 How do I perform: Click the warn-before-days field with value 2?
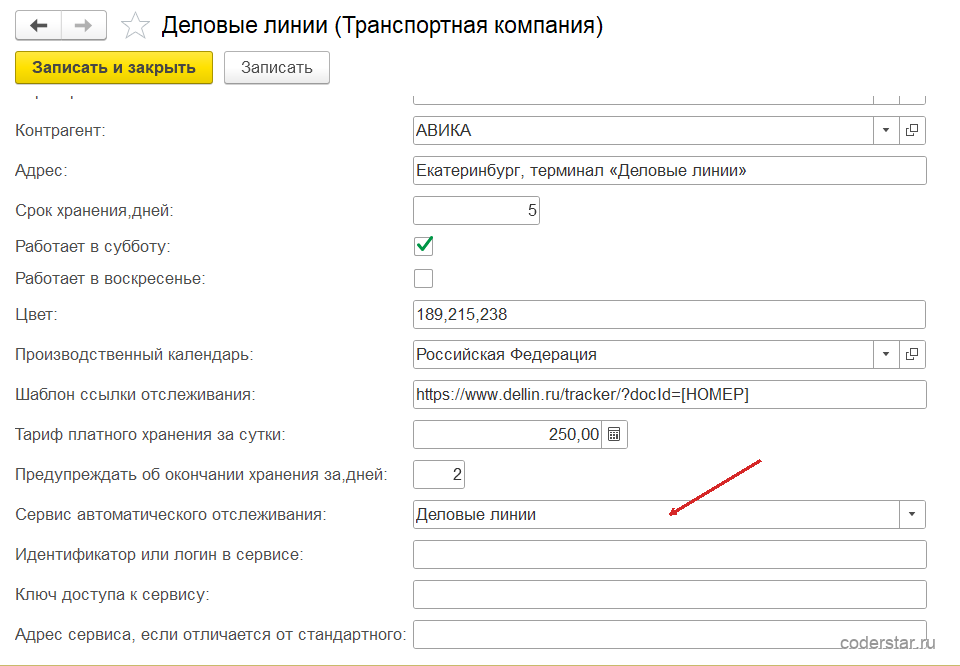[439, 474]
